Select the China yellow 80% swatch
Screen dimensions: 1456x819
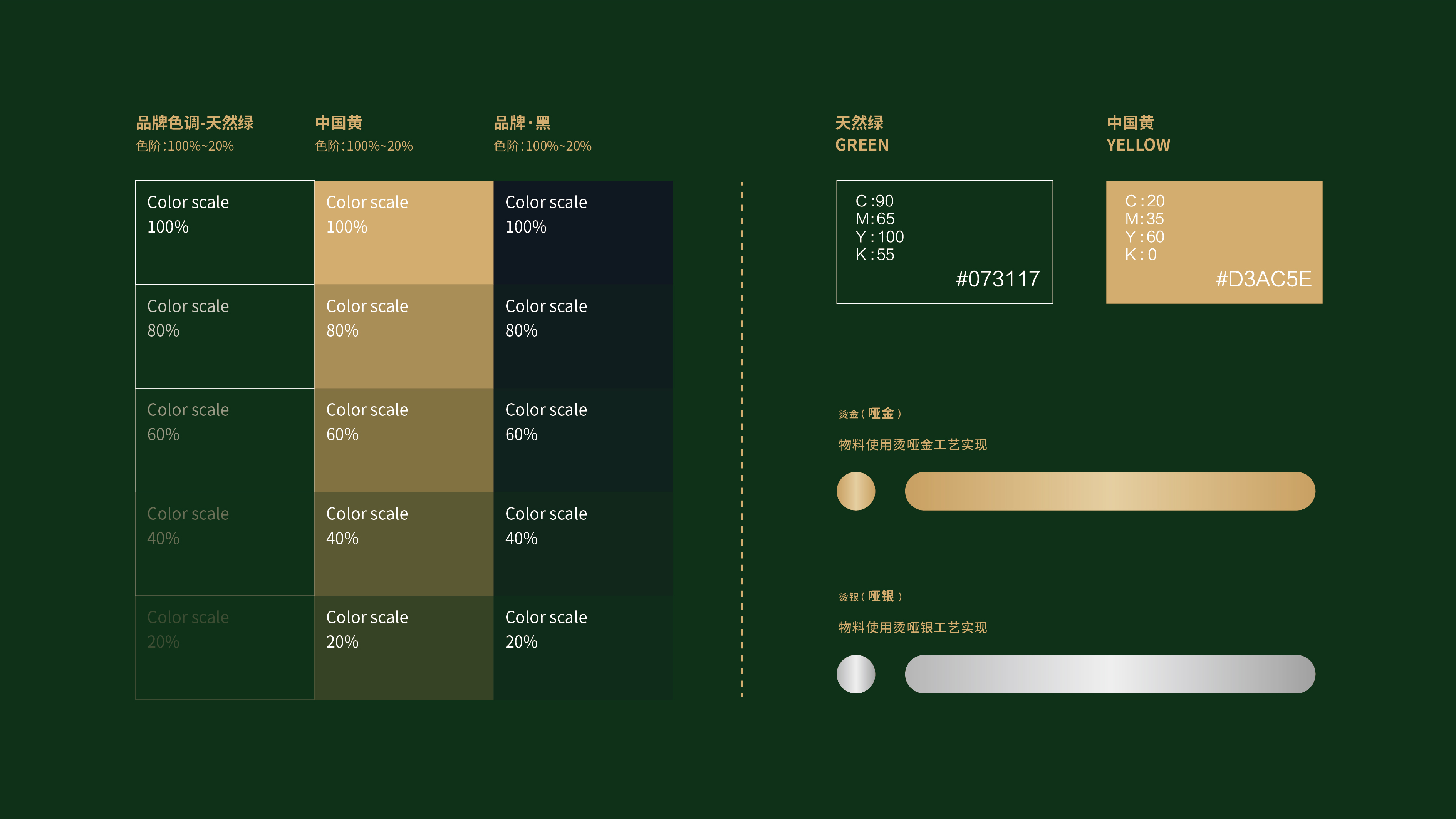tap(404, 336)
